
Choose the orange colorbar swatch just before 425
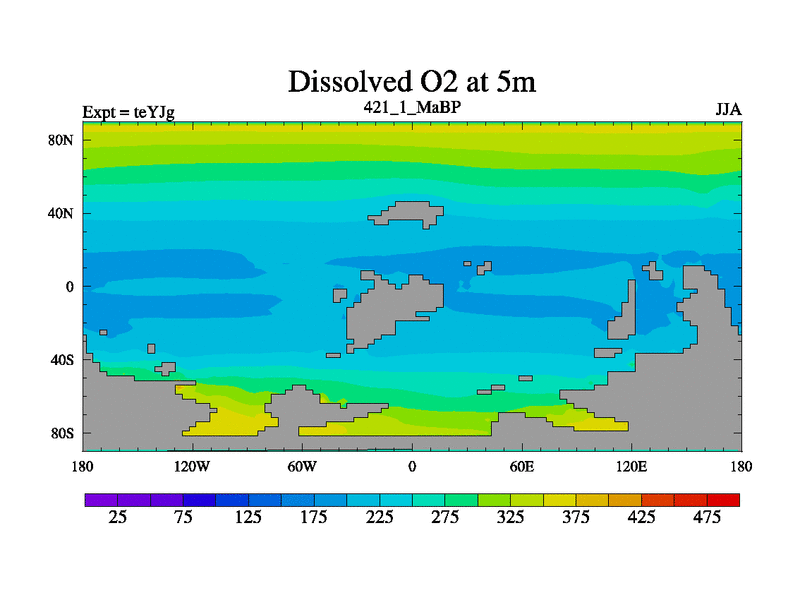(x=625, y=499)
